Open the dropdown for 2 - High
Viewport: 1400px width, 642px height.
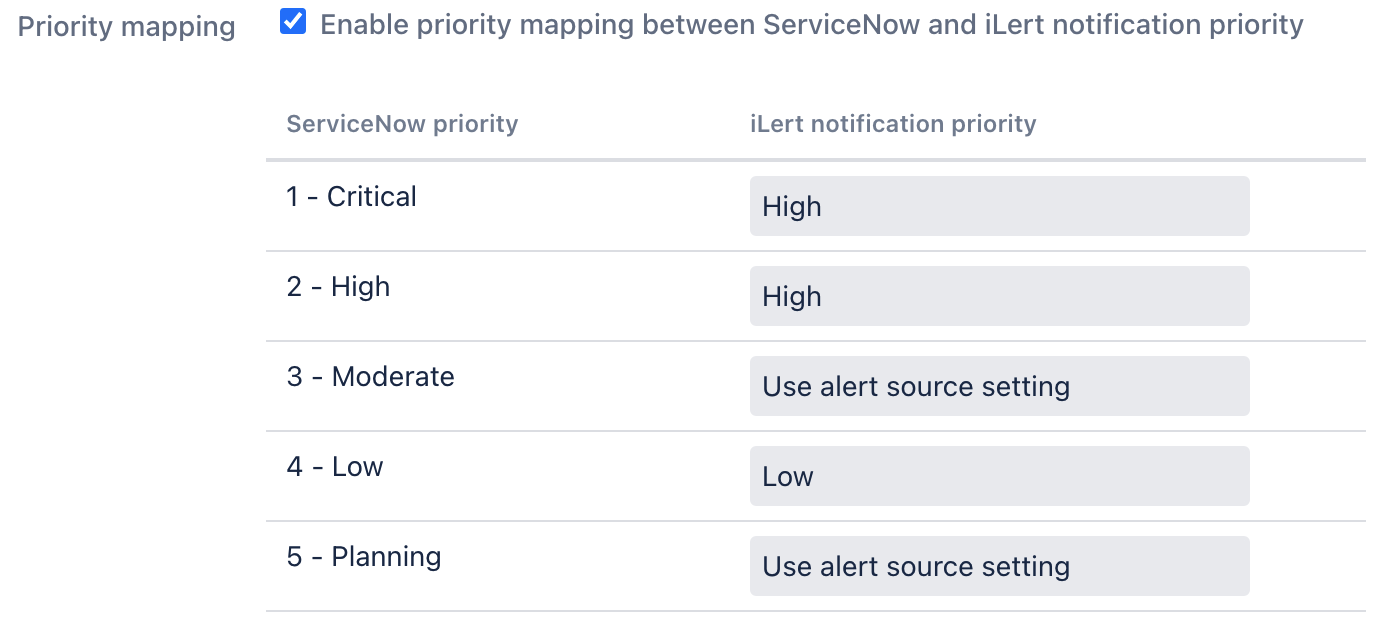tap(999, 296)
